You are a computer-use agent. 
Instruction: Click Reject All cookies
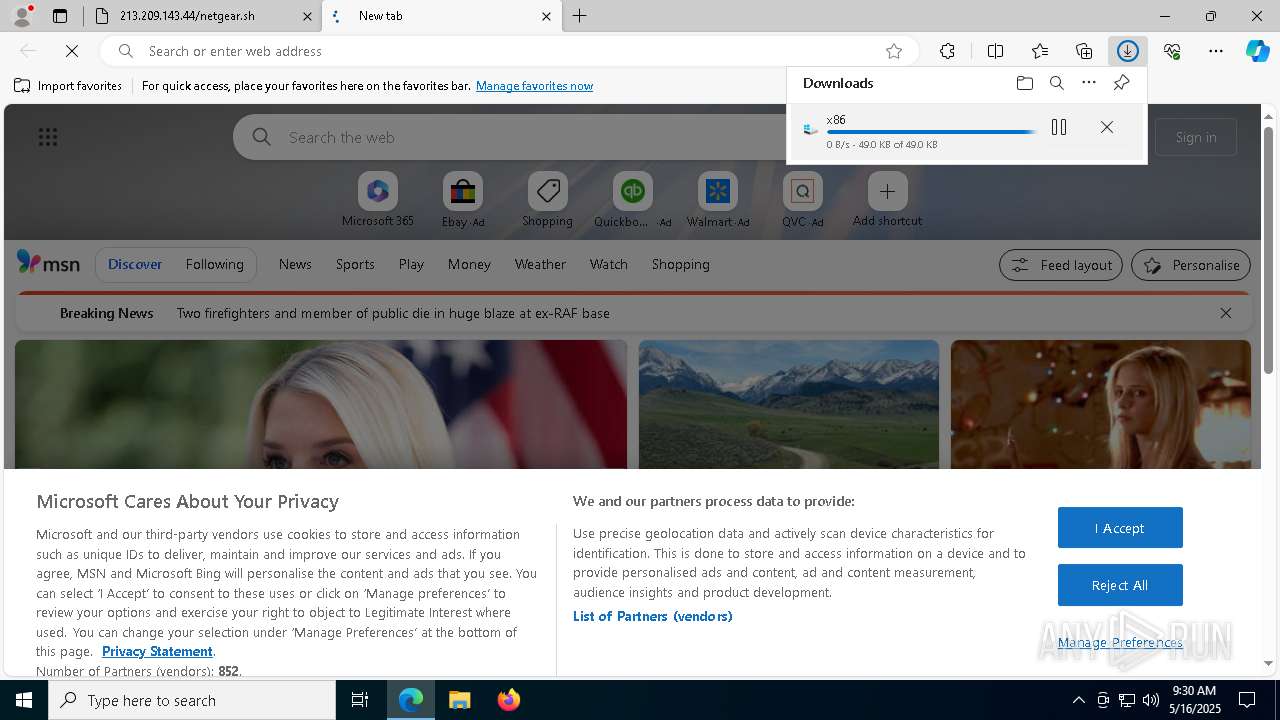click(x=1120, y=585)
